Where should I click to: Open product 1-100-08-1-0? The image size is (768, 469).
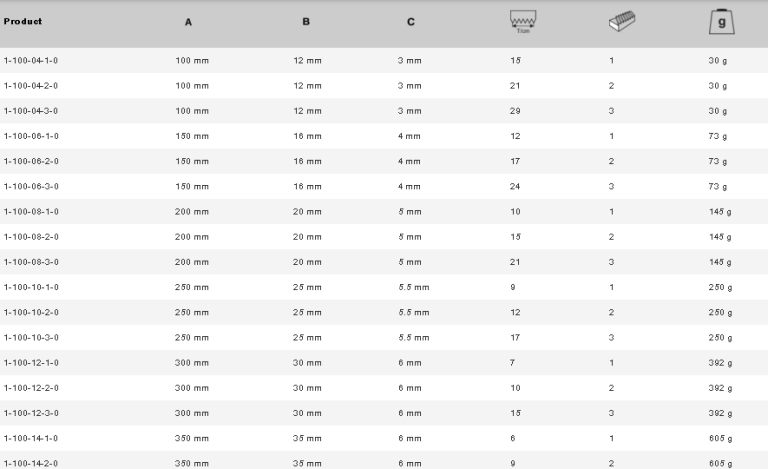(x=38, y=212)
